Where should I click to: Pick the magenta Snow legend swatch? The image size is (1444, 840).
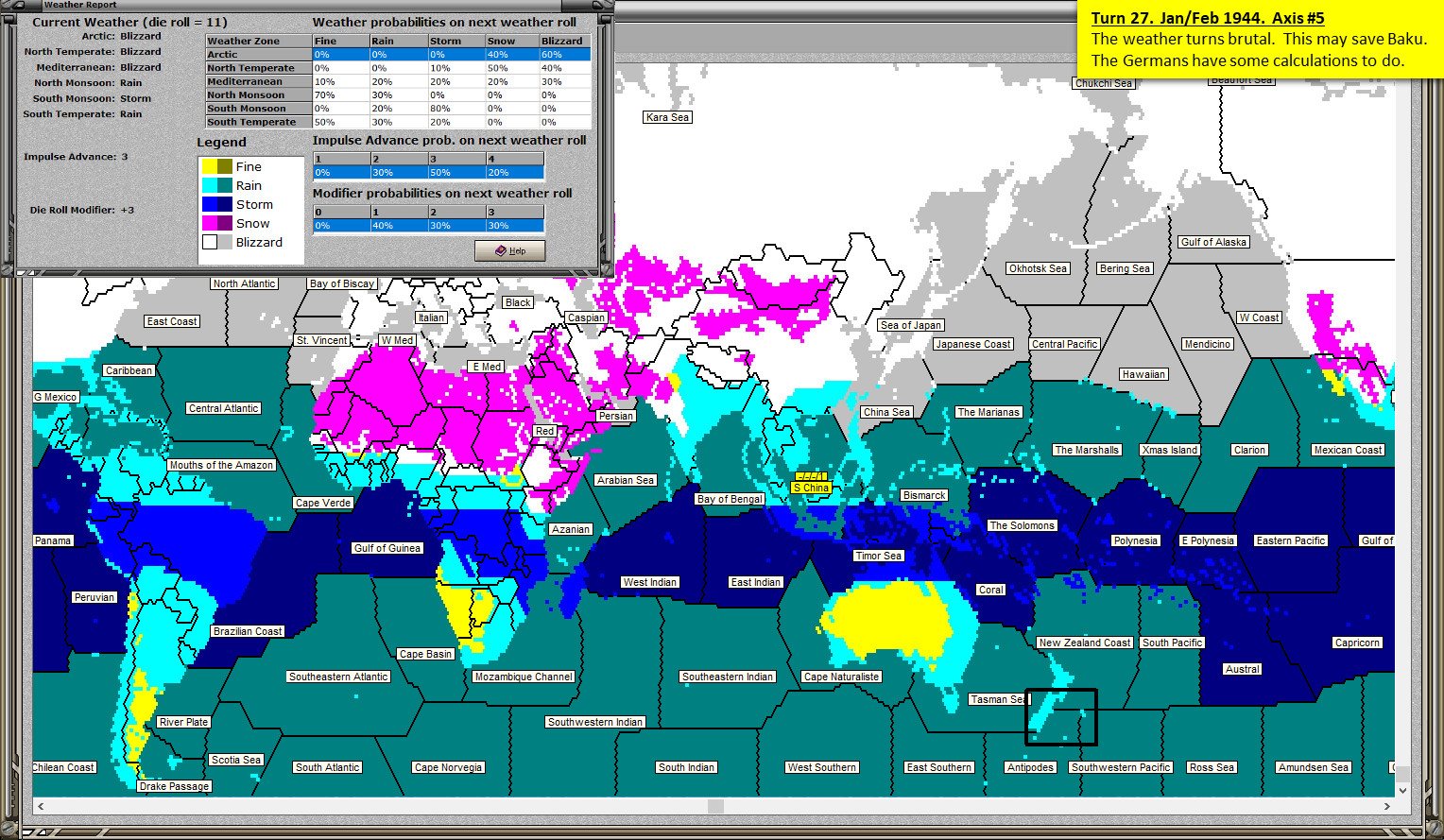click(x=210, y=223)
